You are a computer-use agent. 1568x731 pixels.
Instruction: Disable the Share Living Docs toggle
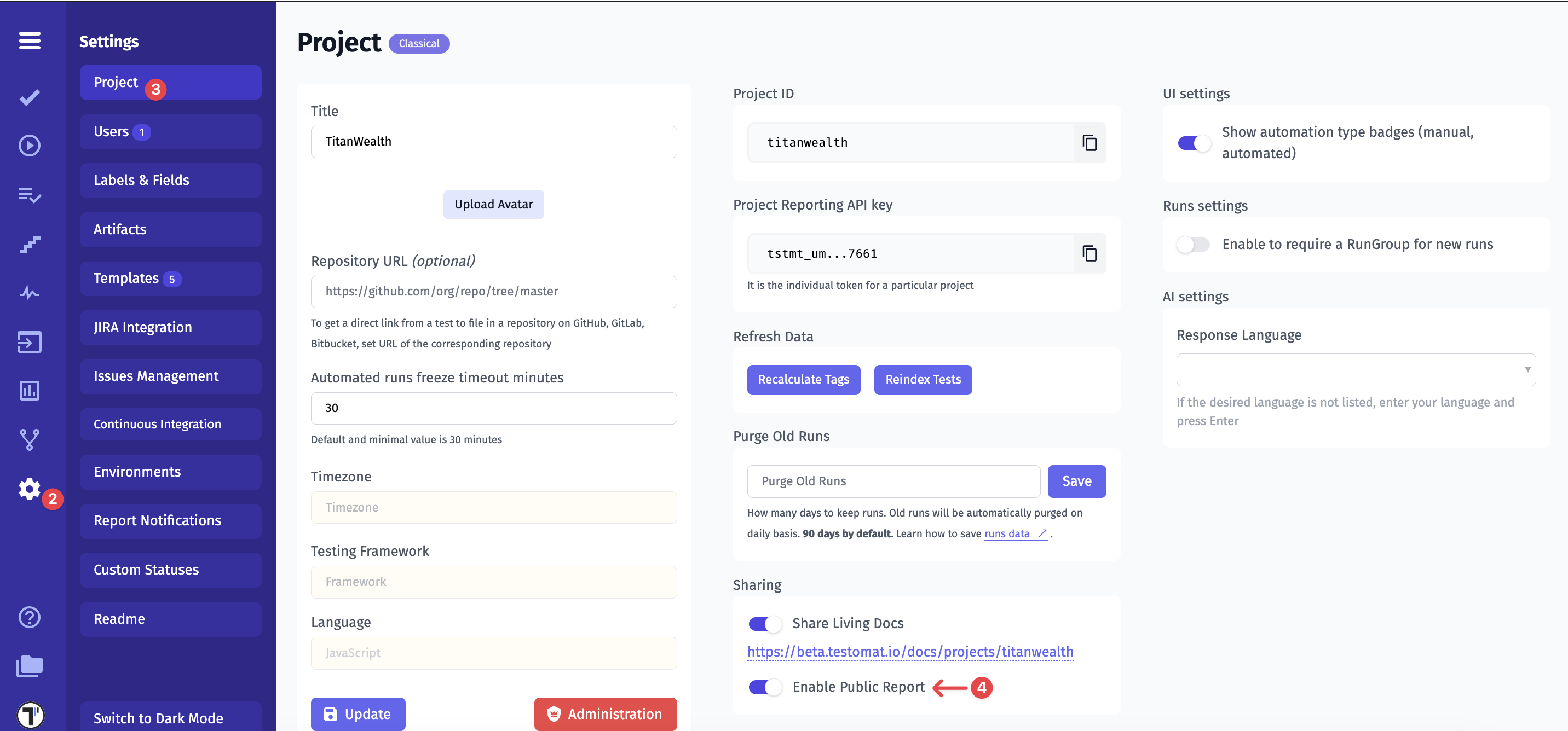[765, 623]
